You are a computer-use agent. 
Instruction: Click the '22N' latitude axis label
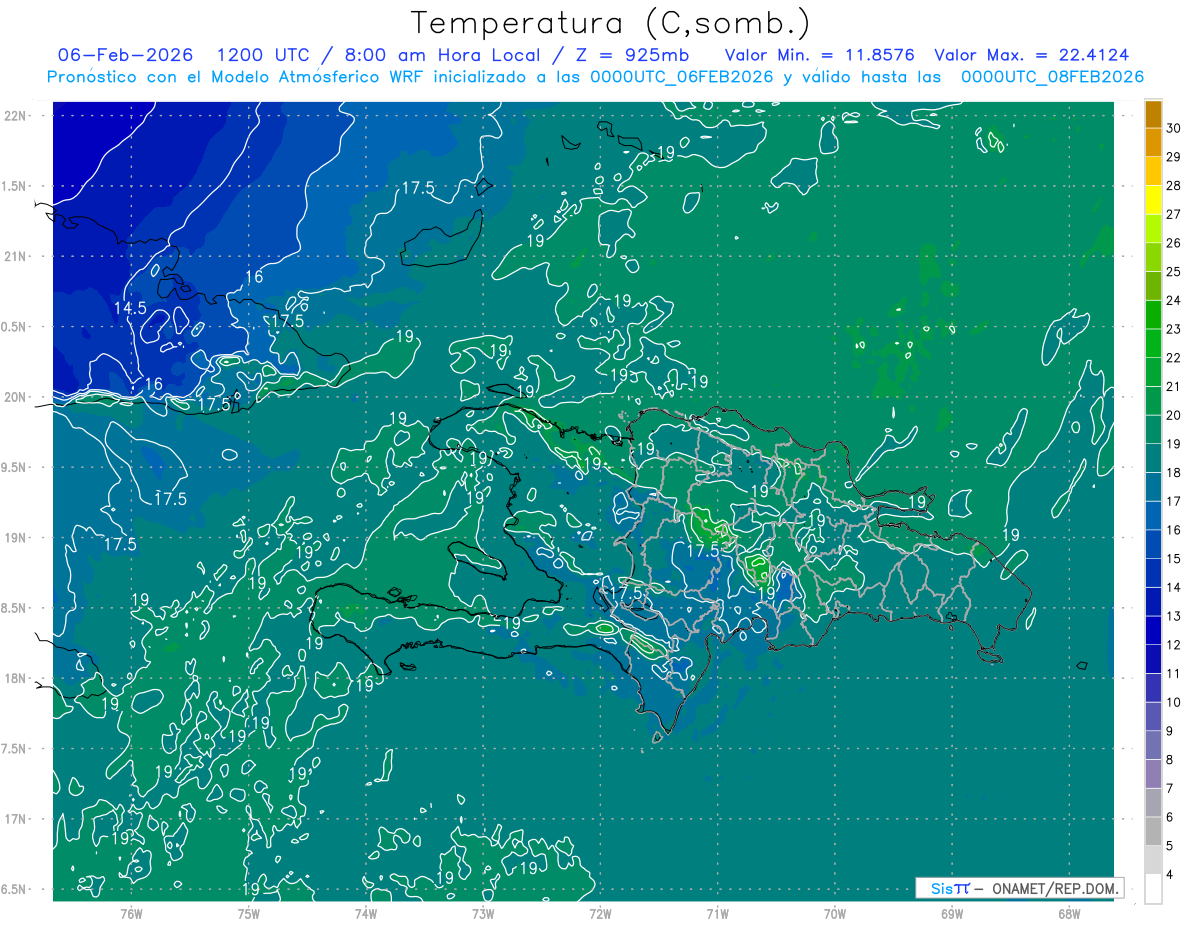[15, 115]
